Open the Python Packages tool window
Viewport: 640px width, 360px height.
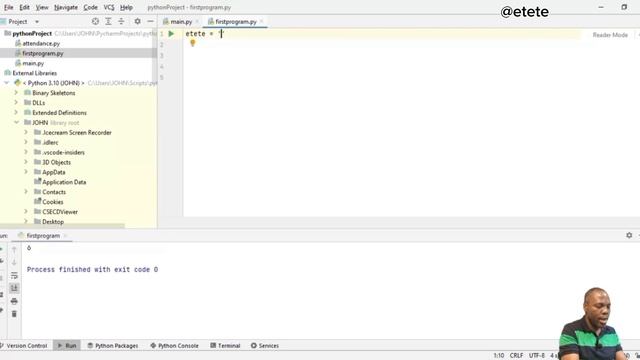coord(113,345)
